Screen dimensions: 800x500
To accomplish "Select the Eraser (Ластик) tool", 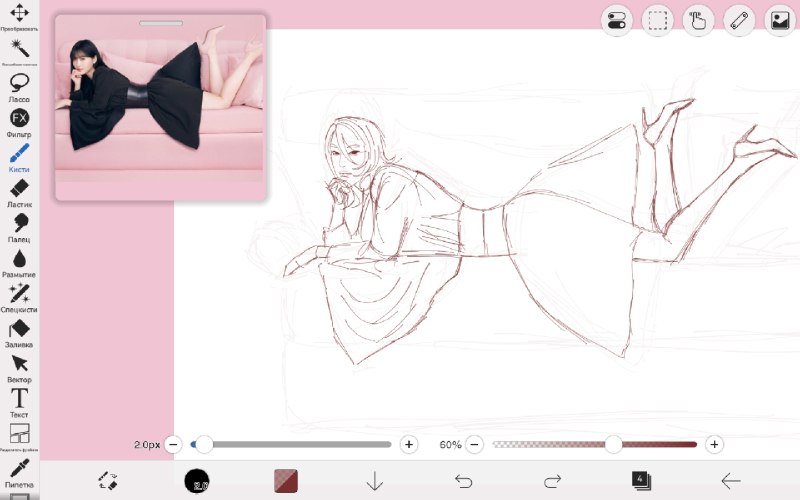I will pos(19,193).
